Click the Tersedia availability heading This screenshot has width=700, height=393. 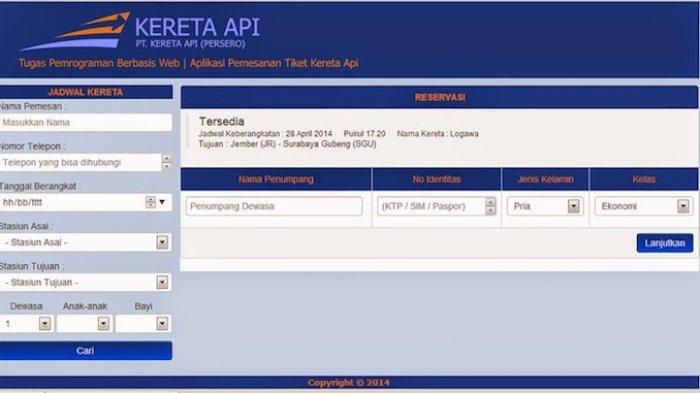pyautogui.click(x=222, y=121)
